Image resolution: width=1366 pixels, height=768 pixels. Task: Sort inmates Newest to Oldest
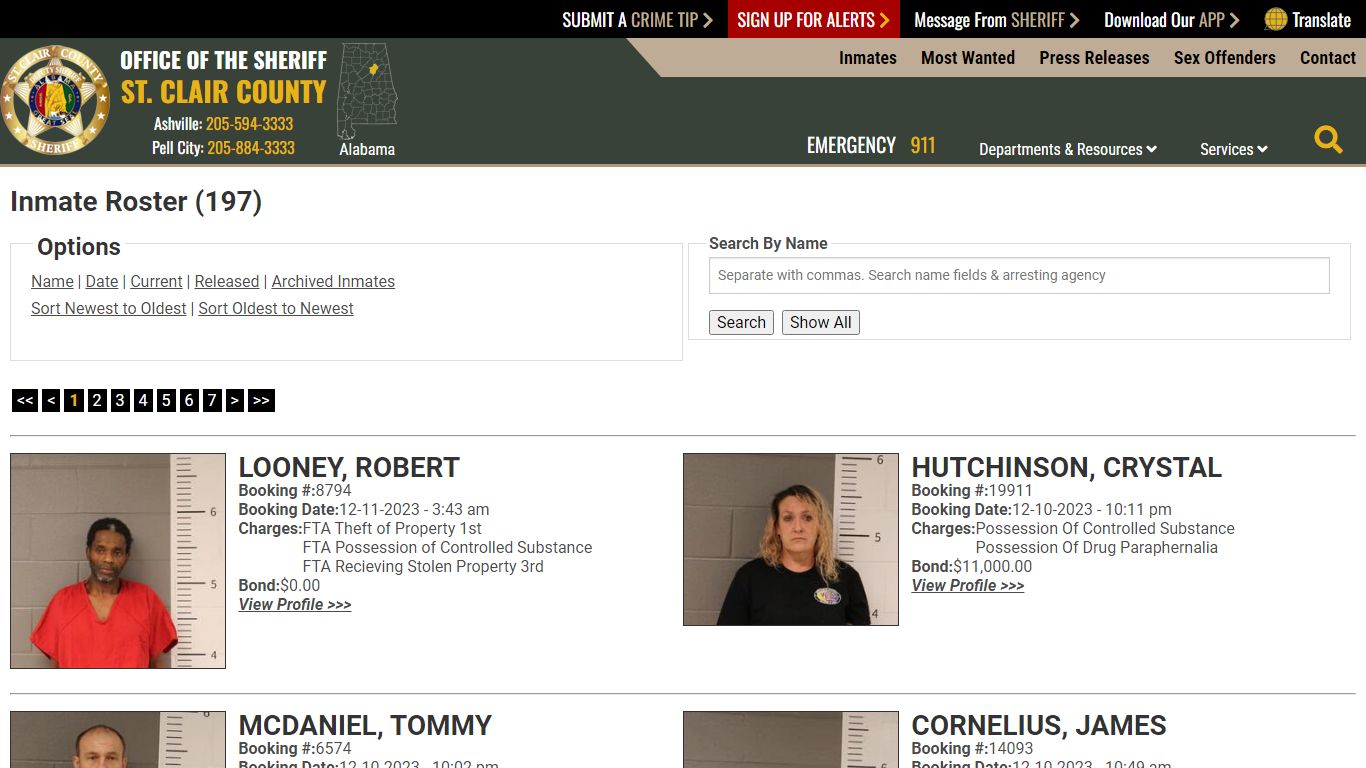(108, 308)
